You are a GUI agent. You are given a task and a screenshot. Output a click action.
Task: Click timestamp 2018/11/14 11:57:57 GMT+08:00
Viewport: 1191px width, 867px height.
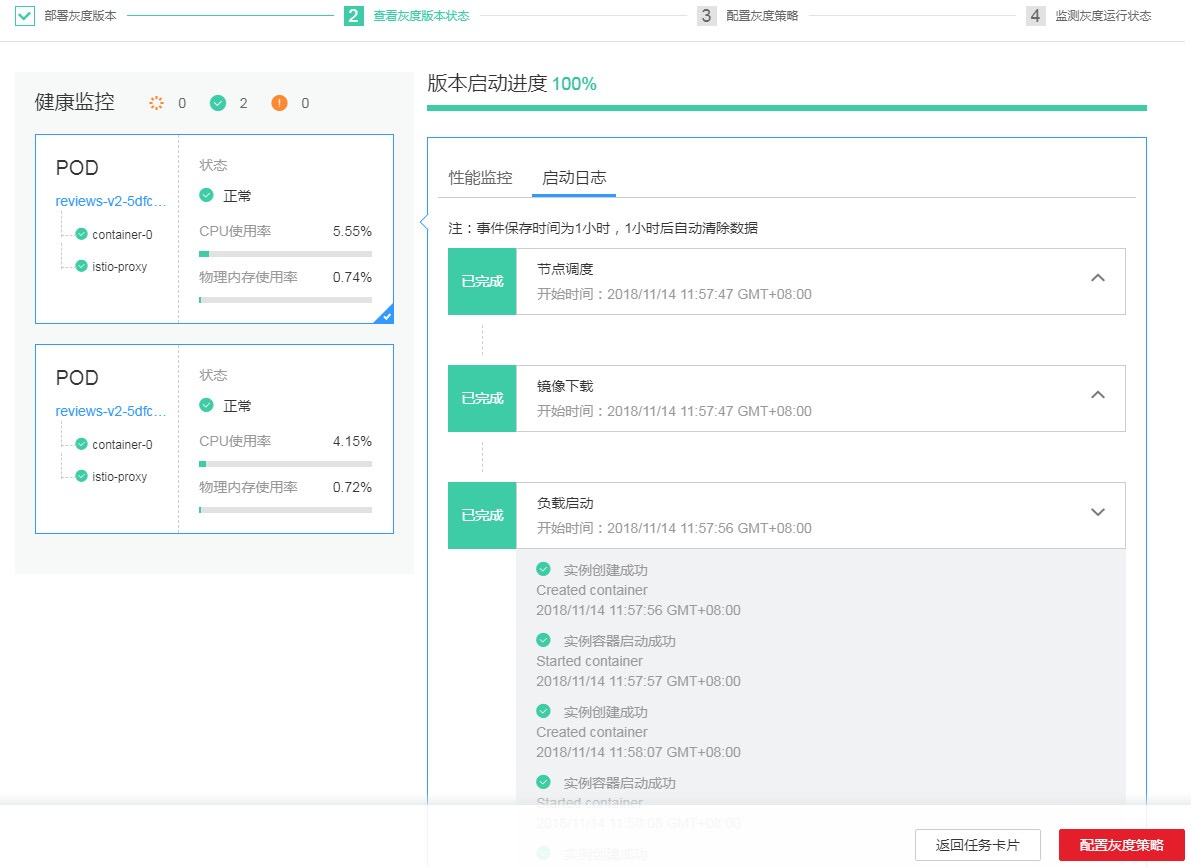[638, 681]
